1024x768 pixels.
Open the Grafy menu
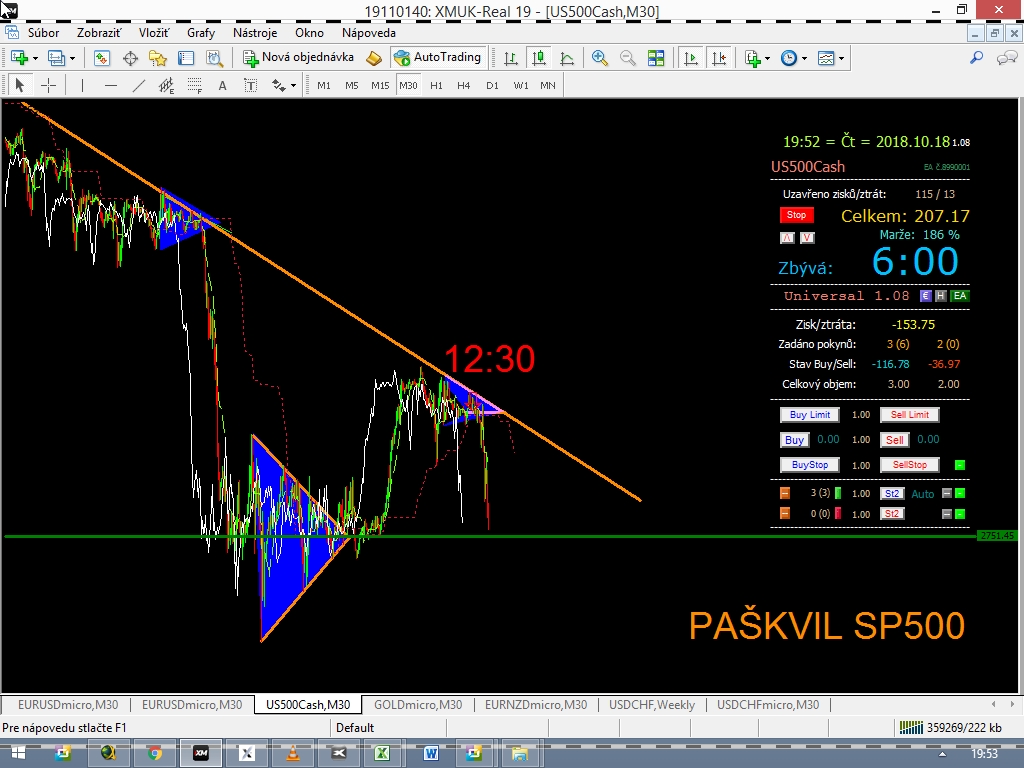click(x=201, y=33)
